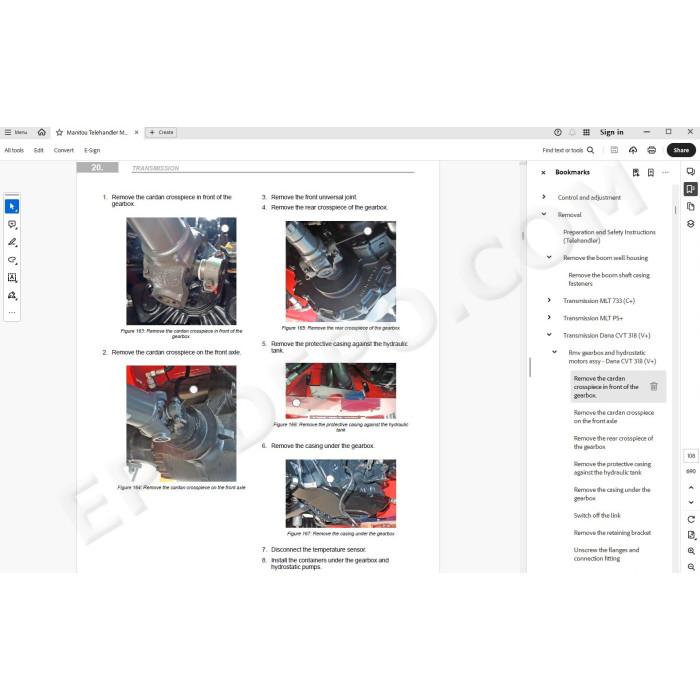Click the page number box 108

click(x=691, y=456)
